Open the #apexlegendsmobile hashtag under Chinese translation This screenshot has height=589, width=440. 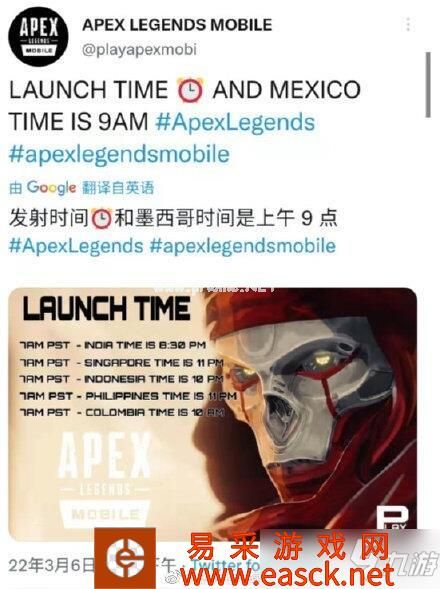tap(243, 246)
